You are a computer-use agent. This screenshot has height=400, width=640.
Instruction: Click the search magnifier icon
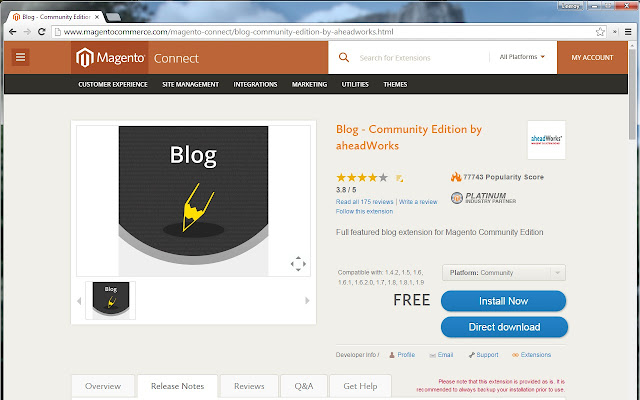point(344,58)
